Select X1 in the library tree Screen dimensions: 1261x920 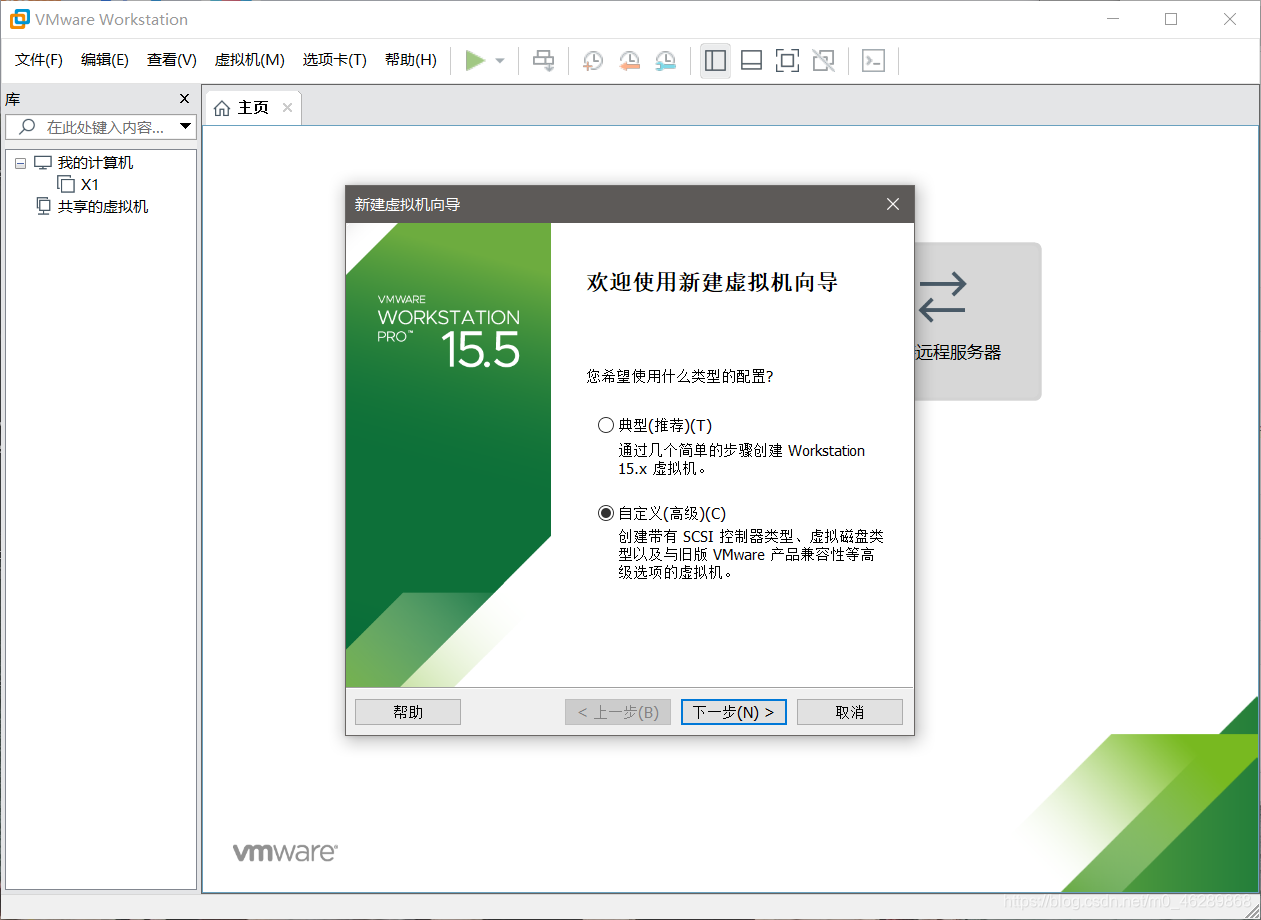(90, 185)
